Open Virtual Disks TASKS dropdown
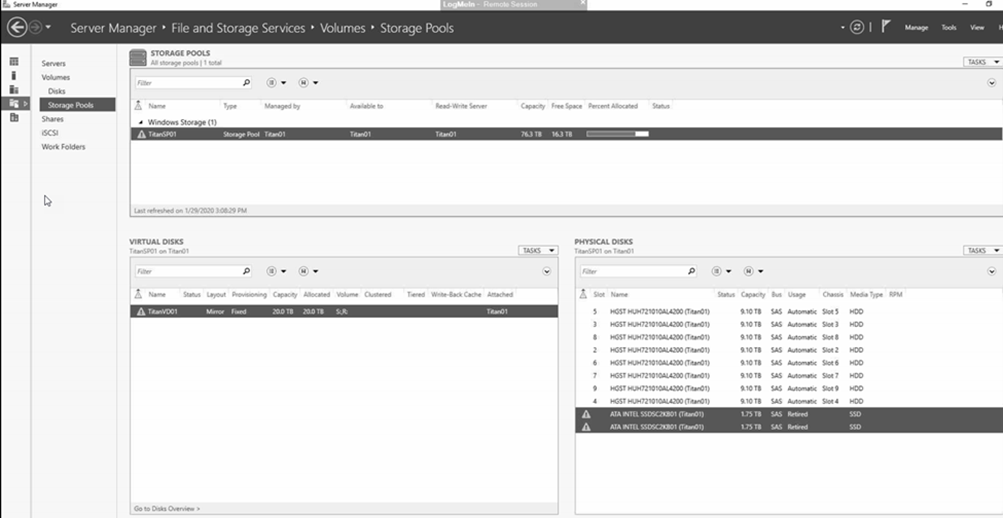This screenshot has width=1003, height=518. coord(538,251)
